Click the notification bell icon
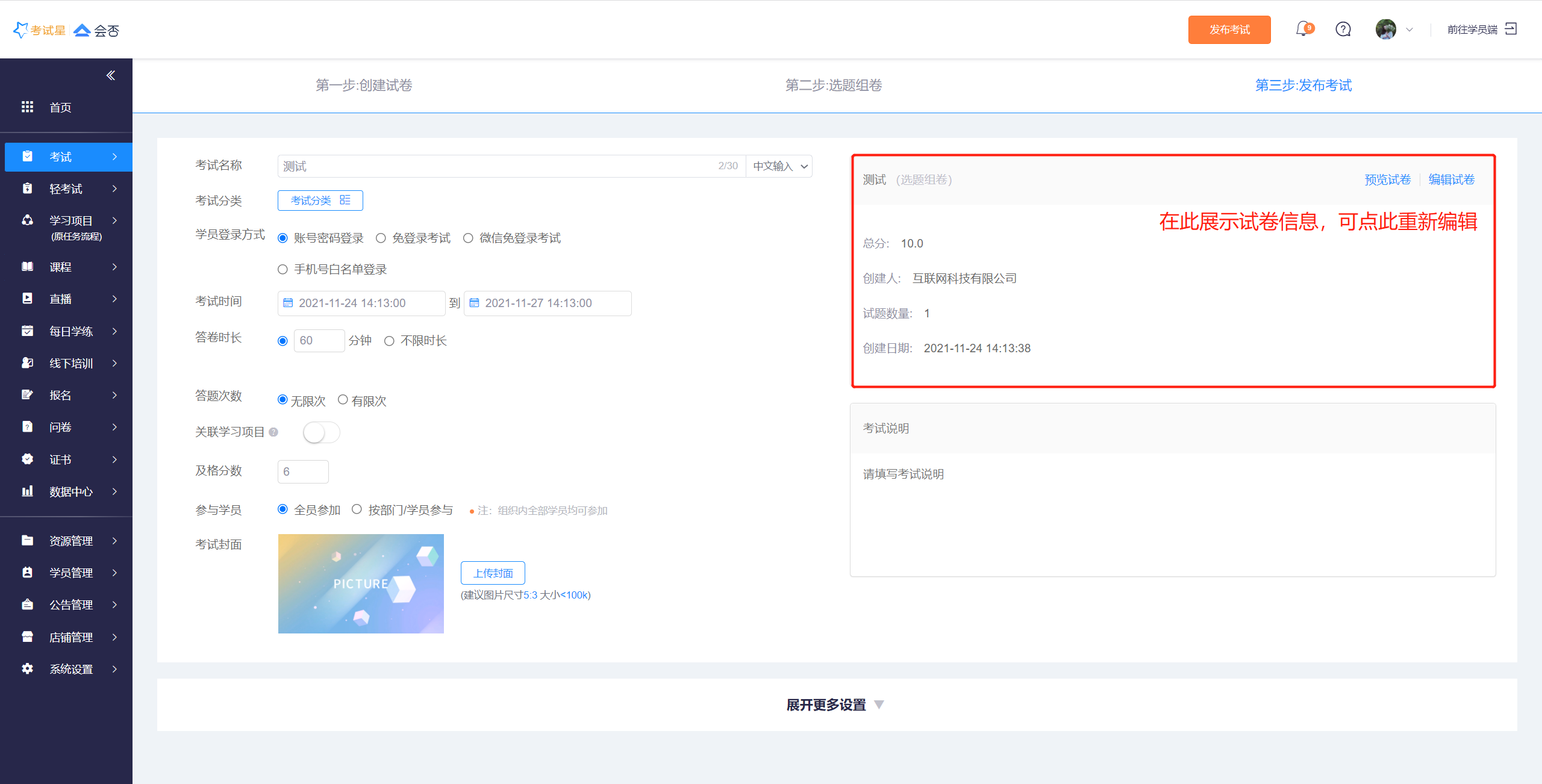This screenshot has width=1542, height=784. coord(1303,29)
